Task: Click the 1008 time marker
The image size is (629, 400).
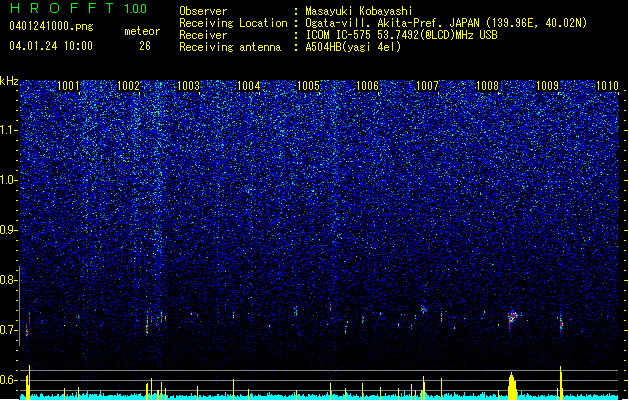Action: click(x=487, y=85)
